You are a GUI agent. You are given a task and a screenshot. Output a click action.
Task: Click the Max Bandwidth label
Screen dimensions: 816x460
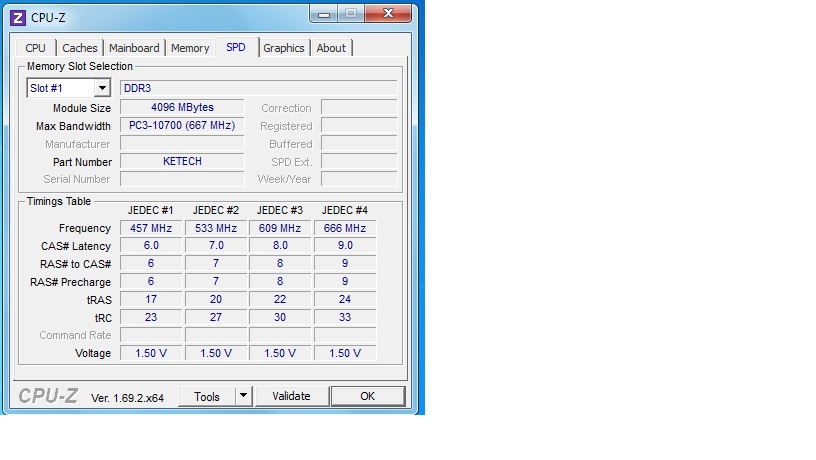pos(73,126)
